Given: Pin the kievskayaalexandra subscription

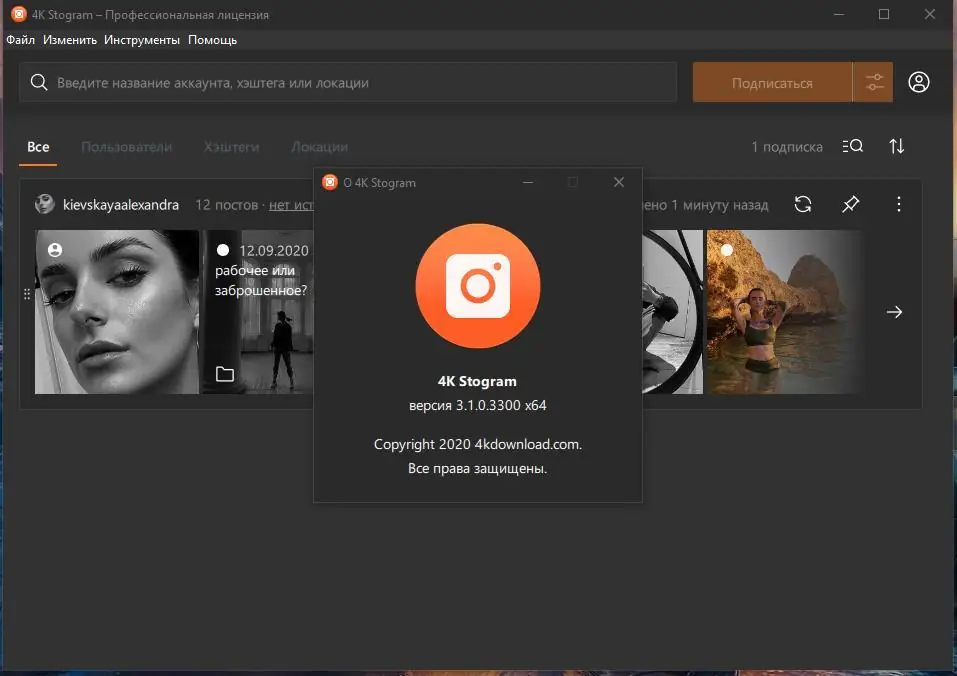Looking at the screenshot, I should tap(850, 204).
